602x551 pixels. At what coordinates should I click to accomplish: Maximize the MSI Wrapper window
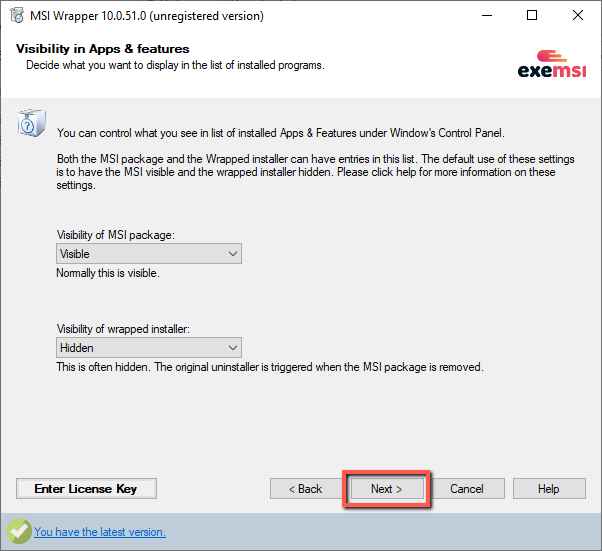pos(532,15)
